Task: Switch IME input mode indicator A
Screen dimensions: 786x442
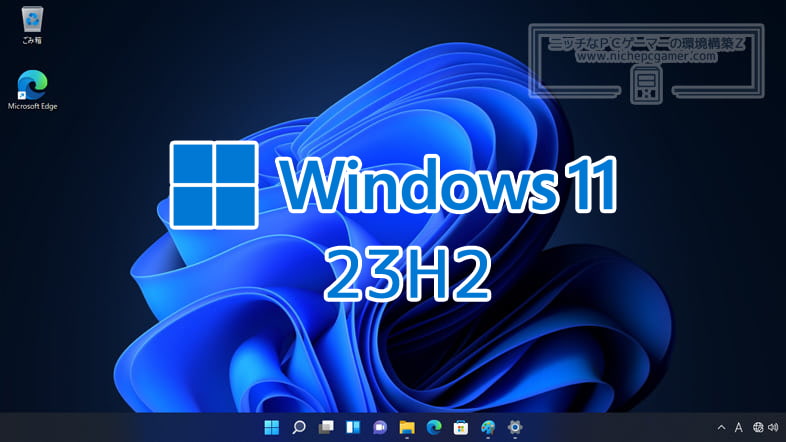Action: [x=738, y=427]
